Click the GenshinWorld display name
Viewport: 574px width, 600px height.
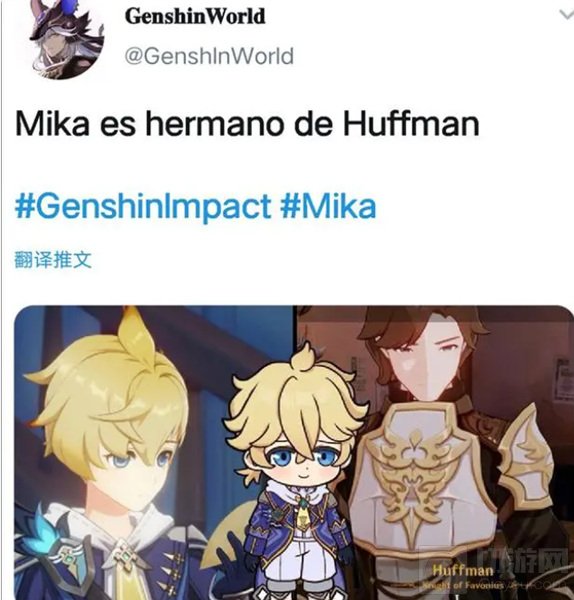195,16
